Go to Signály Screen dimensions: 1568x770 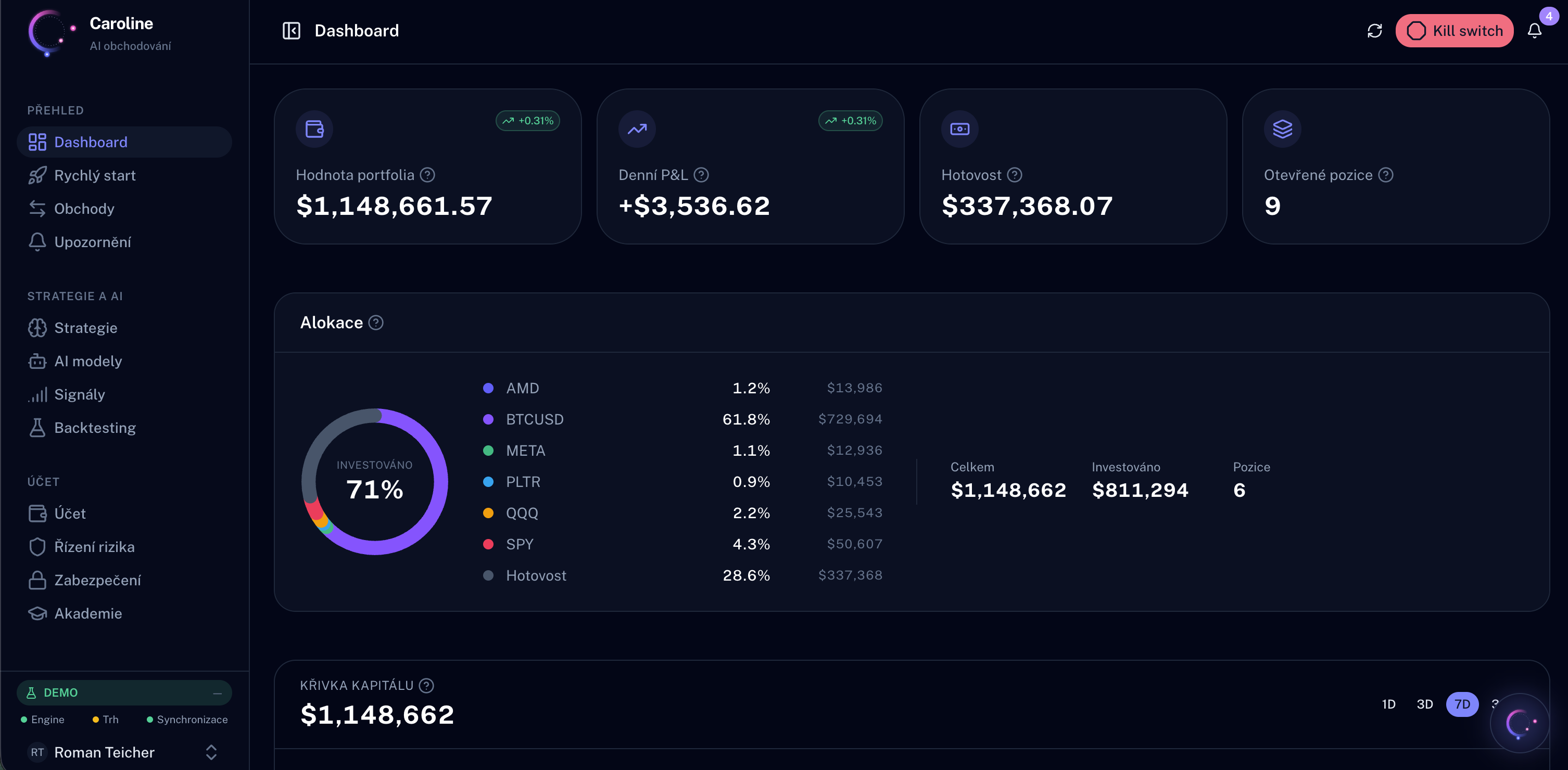coord(124,395)
